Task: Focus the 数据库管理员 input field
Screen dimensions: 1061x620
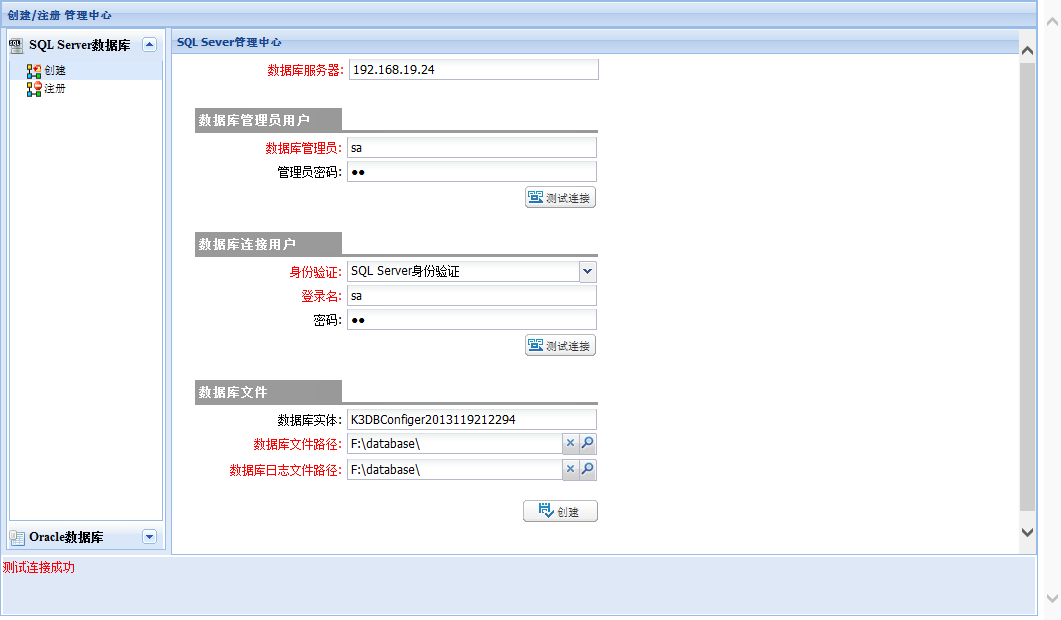Action: pos(472,148)
